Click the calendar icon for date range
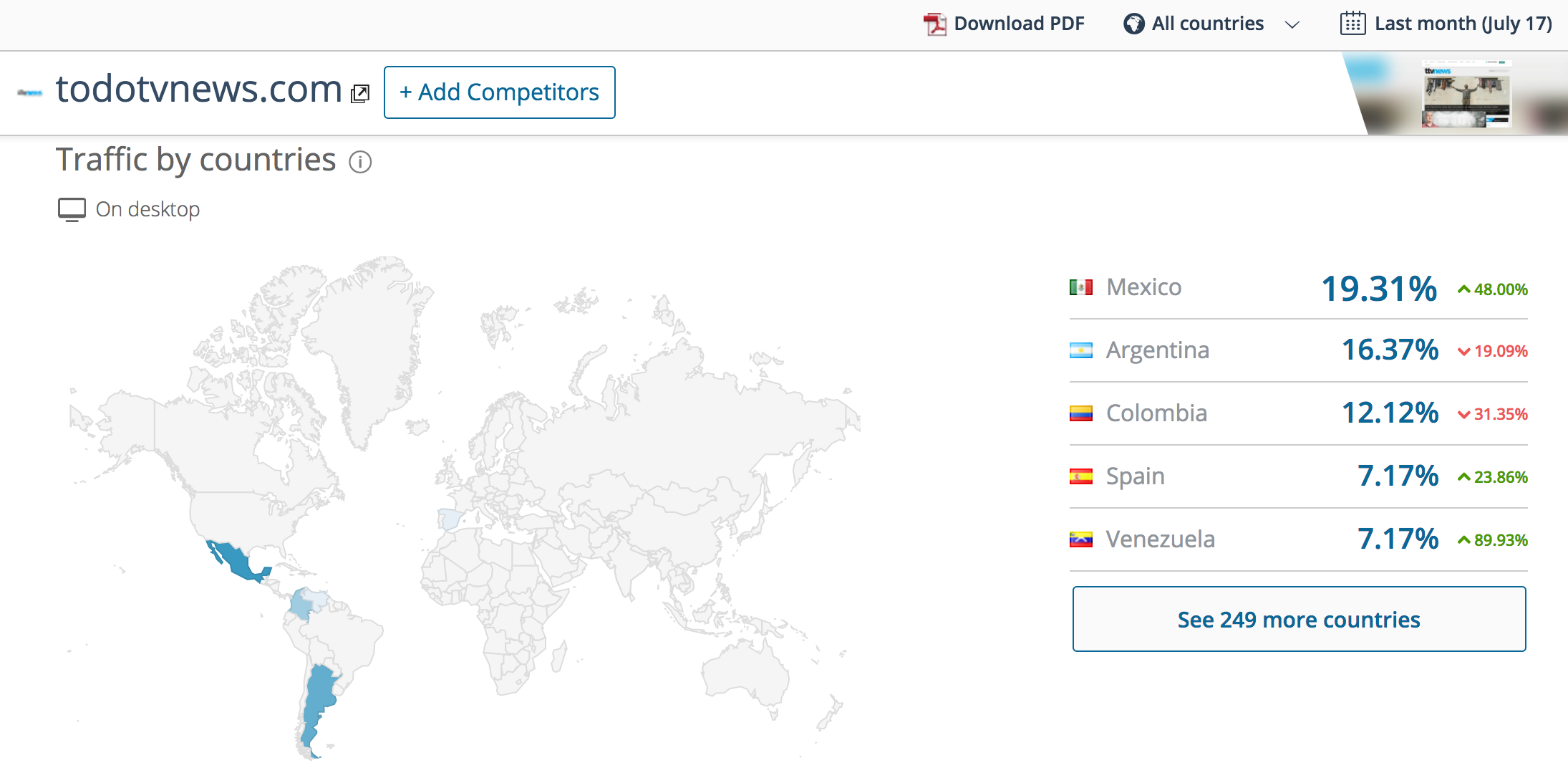Viewport: 1568px width, 778px height. click(x=1352, y=24)
